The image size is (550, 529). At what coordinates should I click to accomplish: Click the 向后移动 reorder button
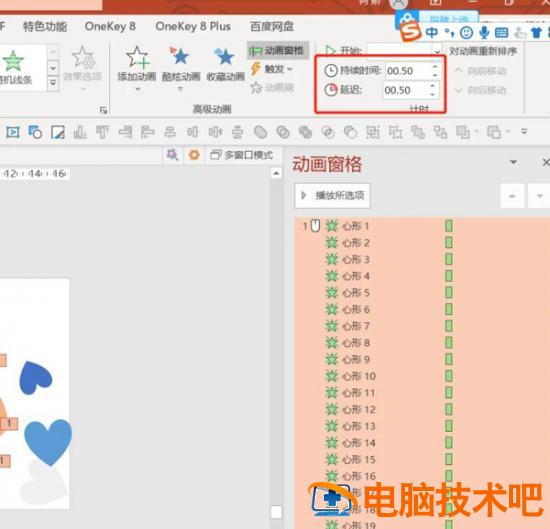[481, 91]
